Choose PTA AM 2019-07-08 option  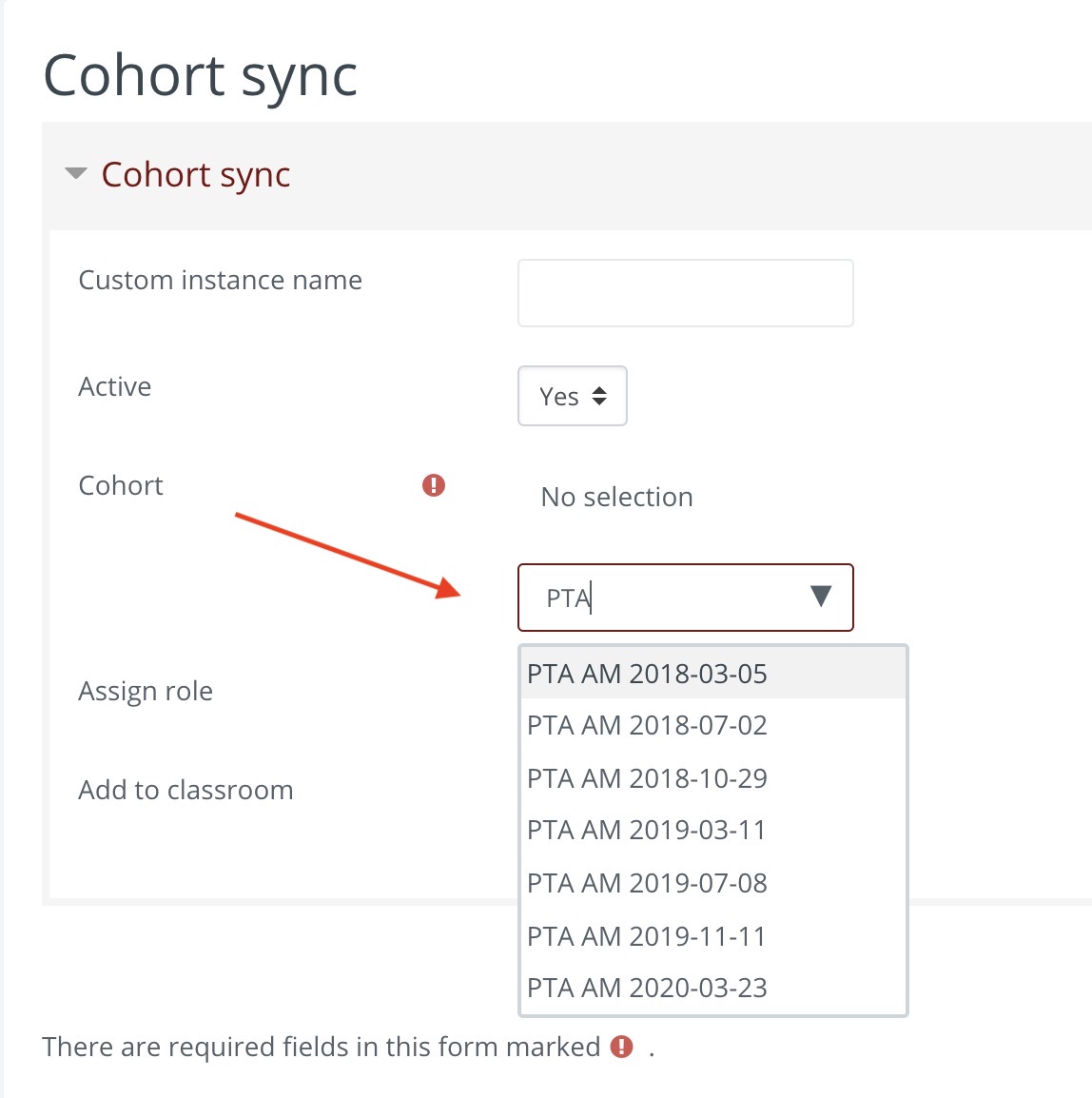[647, 883]
